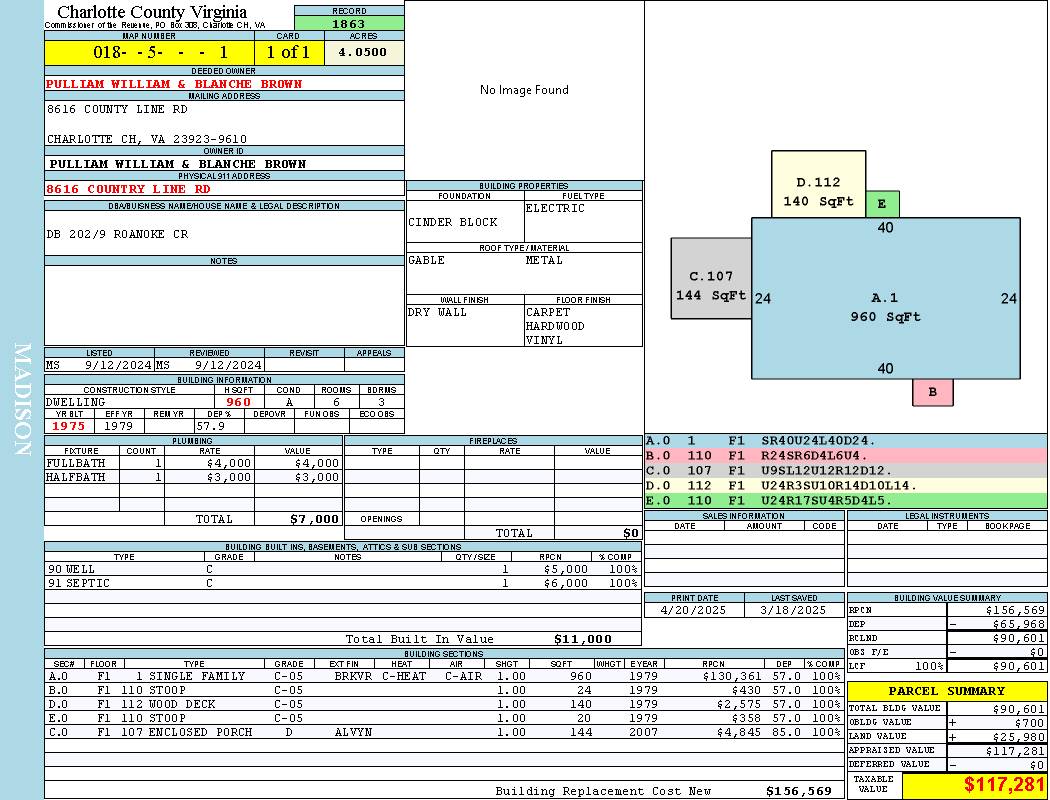
Task: Click the ENCLOSED PORCH section row
Action: 445,732
